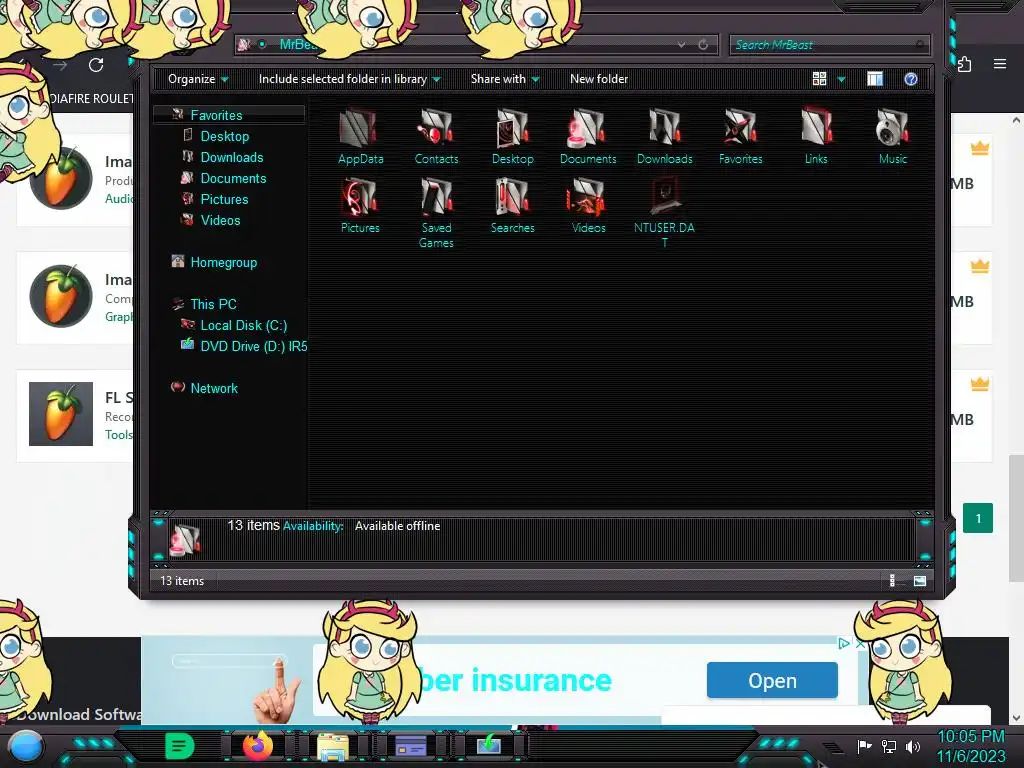Select Videos in navigation pane

coord(220,220)
